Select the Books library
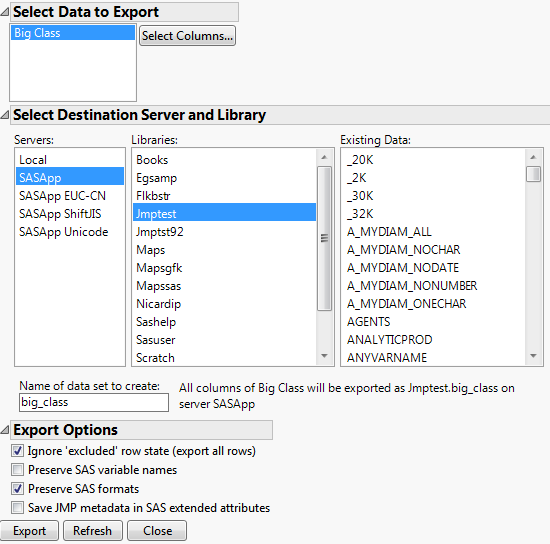Screen dimensions: 550x544 (224, 160)
